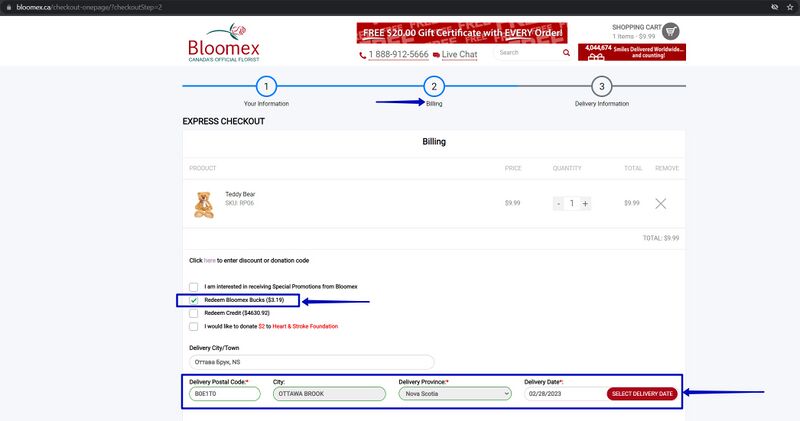Click 'here' to enter discount code
Screen dimensions: 800x421
click(x=209, y=260)
